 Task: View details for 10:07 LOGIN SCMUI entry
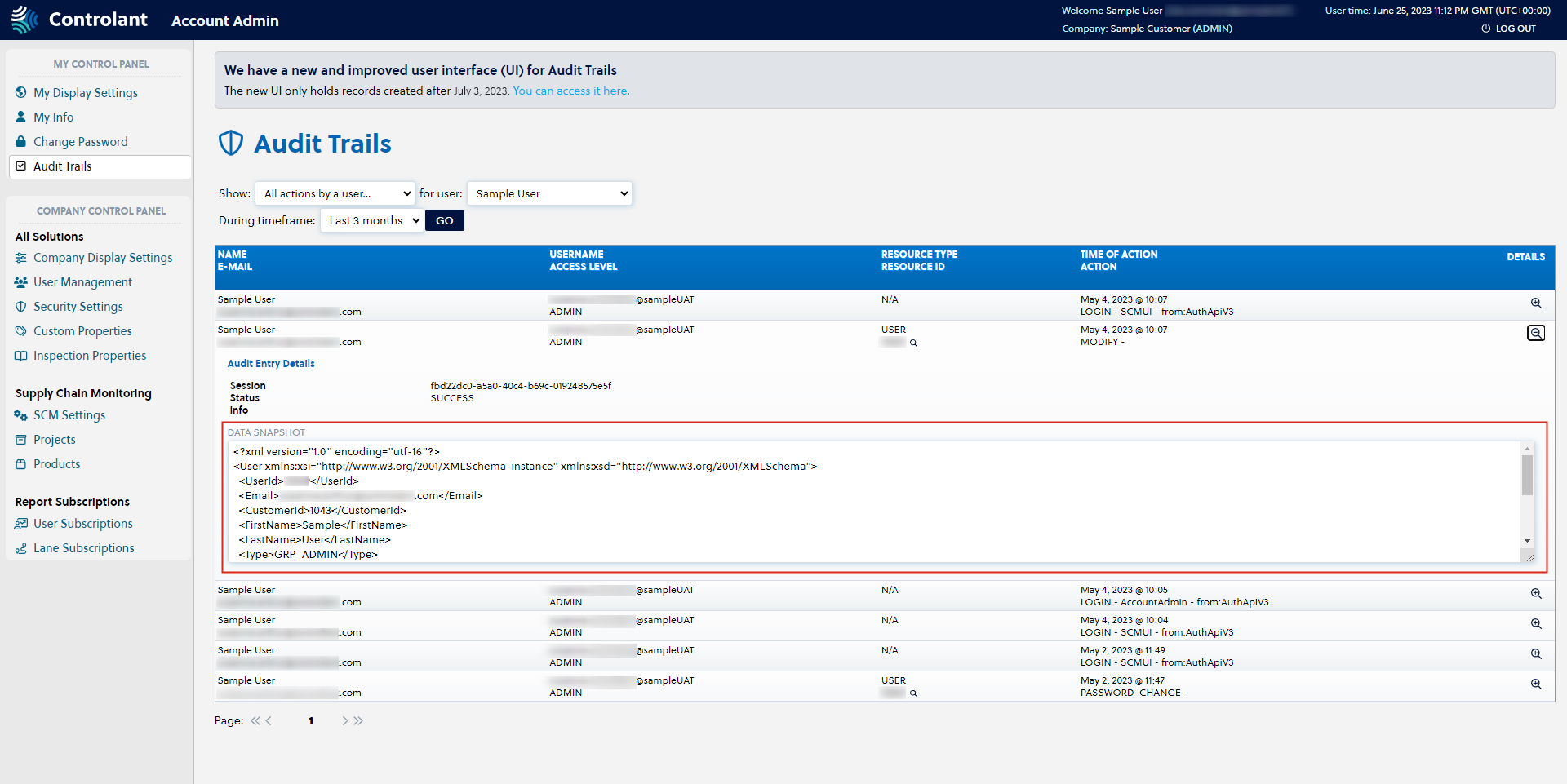[x=1536, y=303]
